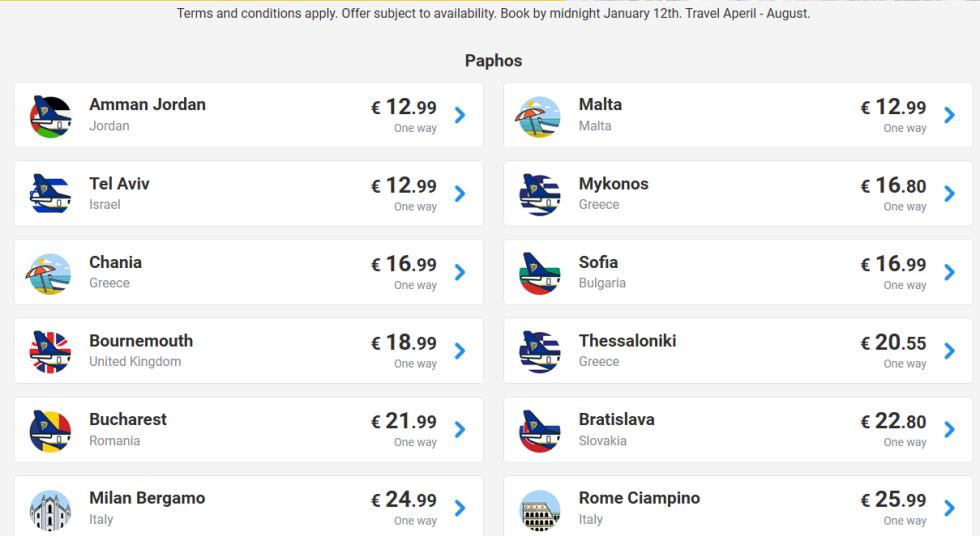Select the Bournemouth destination name
The height and width of the screenshot is (536, 980).
coord(141,340)
